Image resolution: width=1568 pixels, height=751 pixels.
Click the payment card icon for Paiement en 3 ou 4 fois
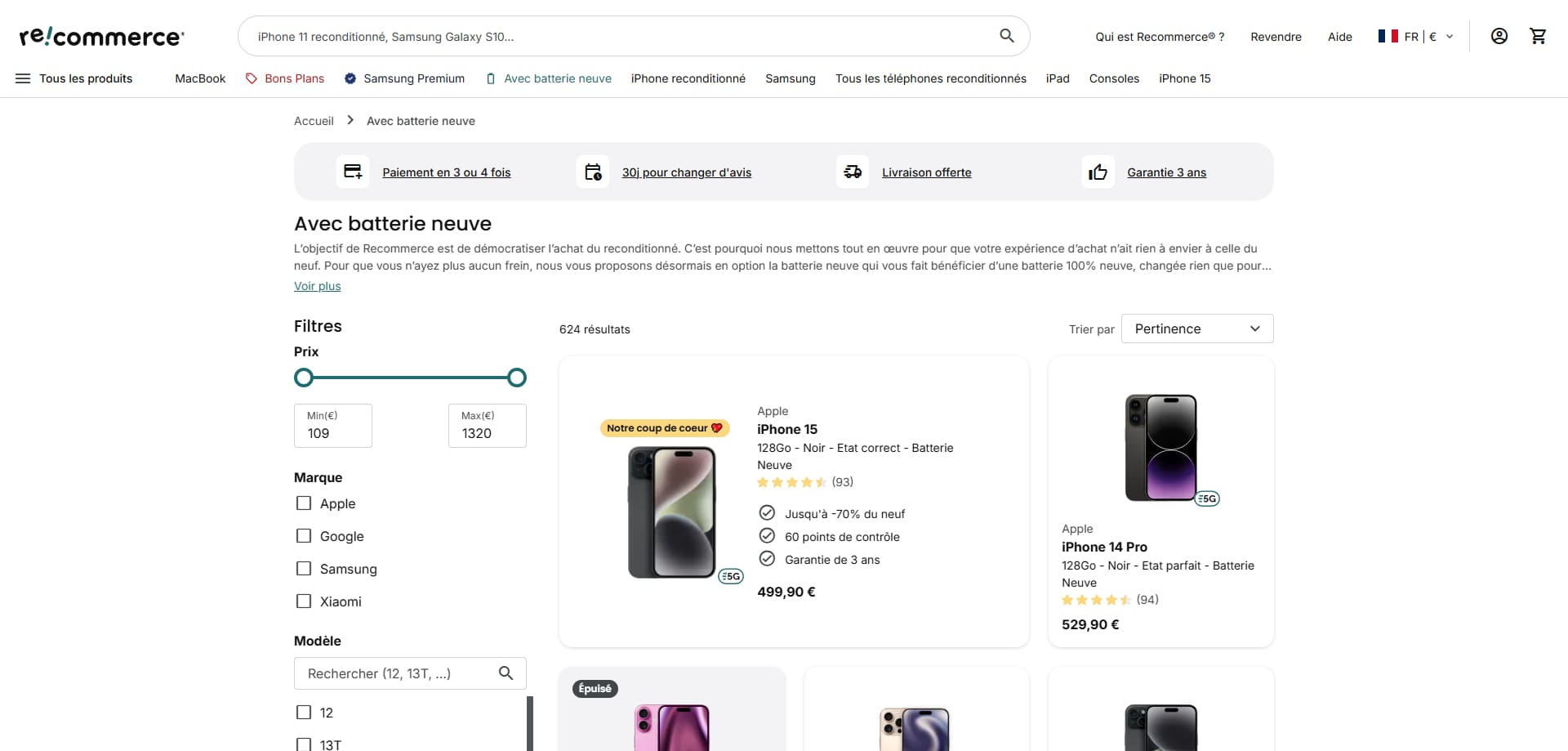(x=353, y=172)
